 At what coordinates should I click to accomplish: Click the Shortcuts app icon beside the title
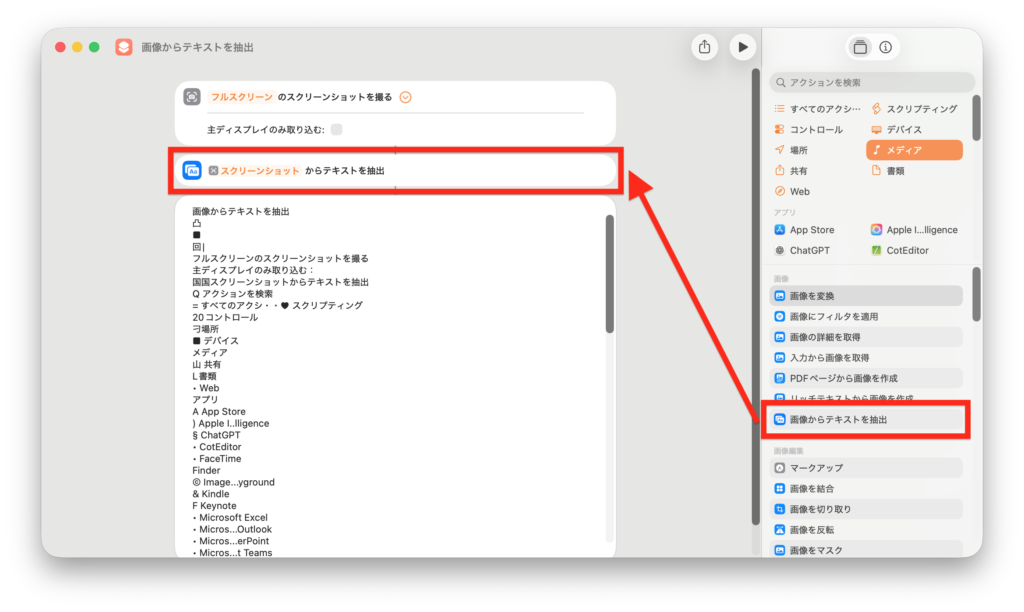pyautogui.click(x=124, y=47)
